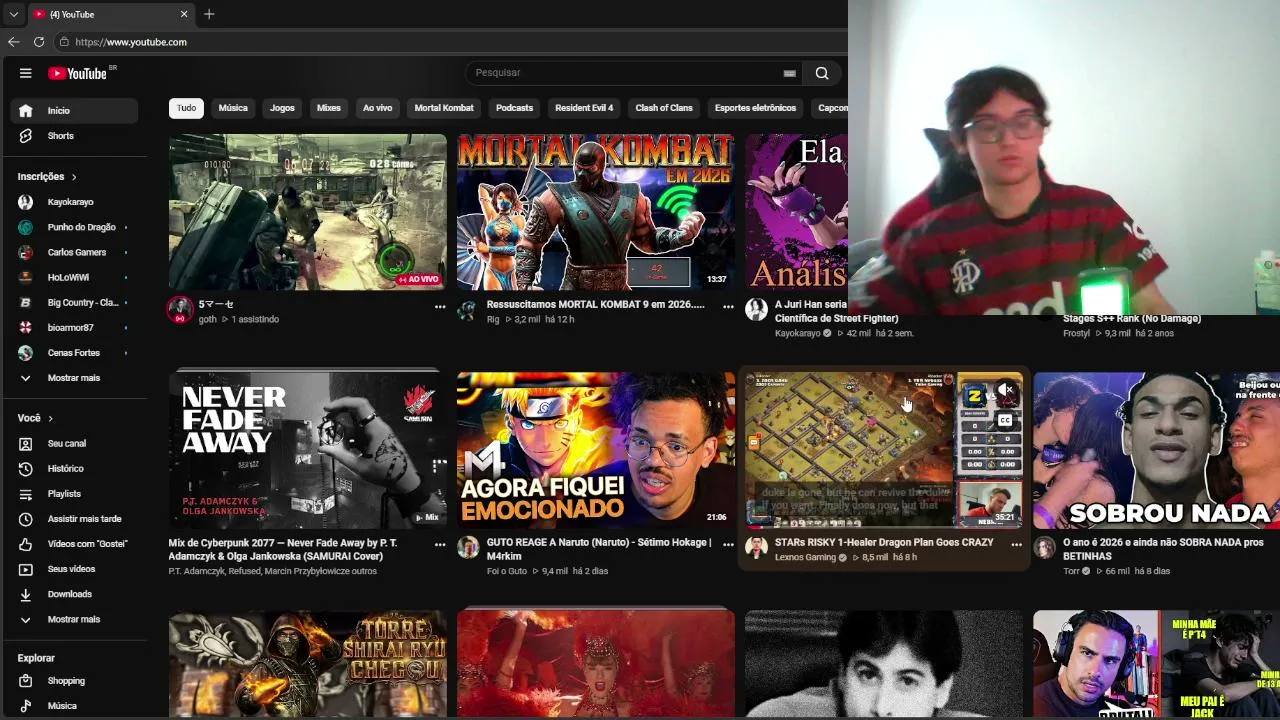The image size is (1280, 720).
Task: Open Shorts from the sidebar
Action: (74, 136)
